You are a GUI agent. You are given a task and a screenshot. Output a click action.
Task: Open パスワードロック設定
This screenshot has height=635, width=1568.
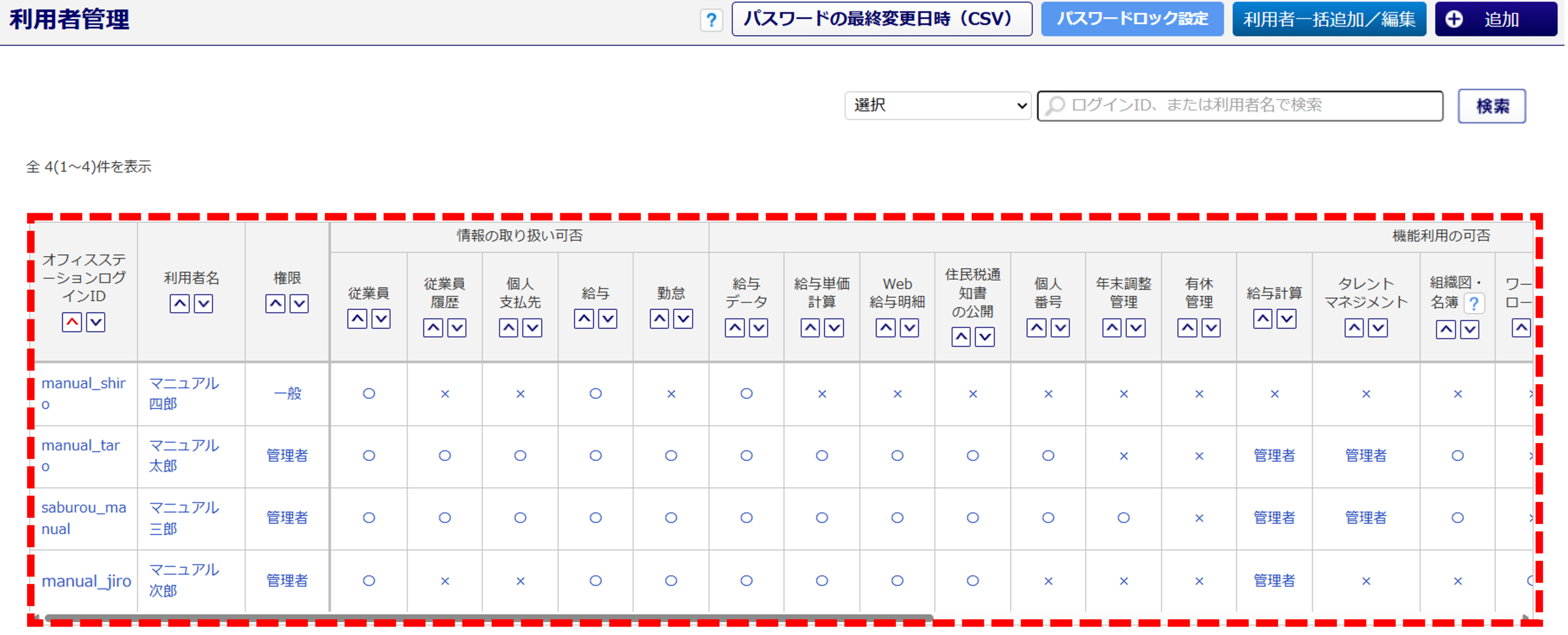[x=1133, y=19]
